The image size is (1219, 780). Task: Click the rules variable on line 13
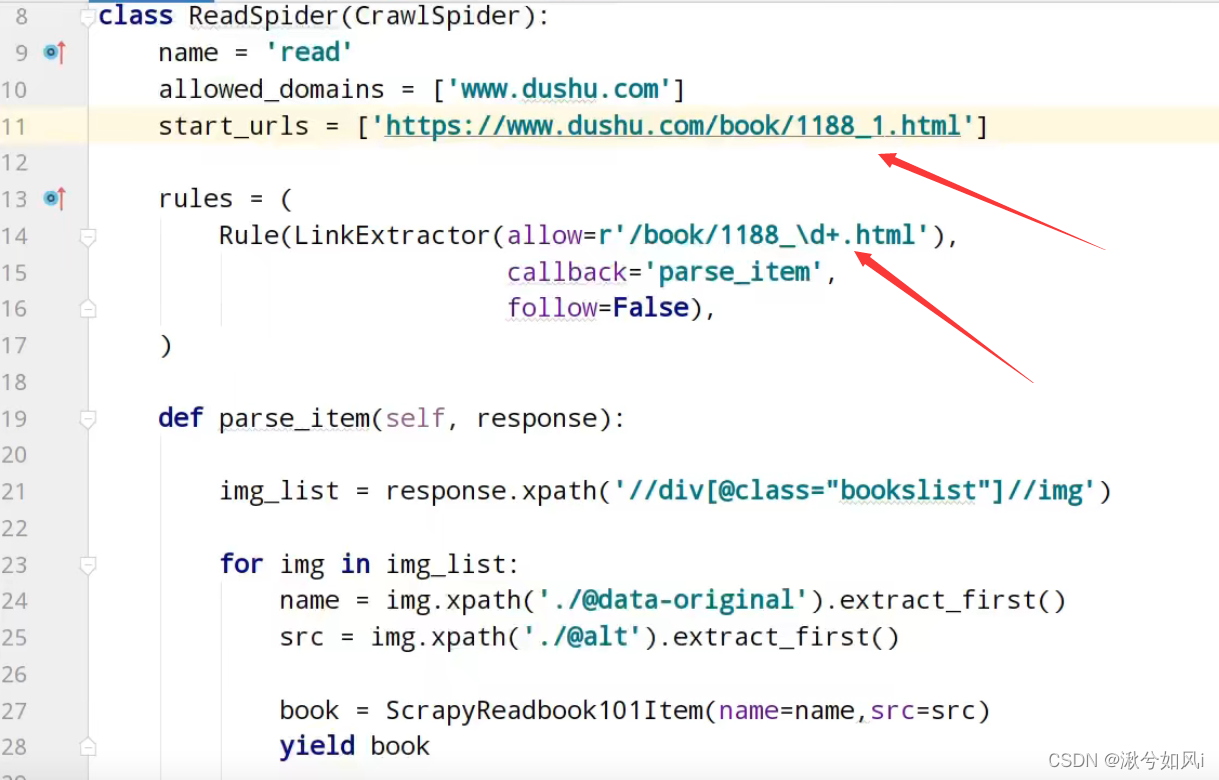point(195,199)
